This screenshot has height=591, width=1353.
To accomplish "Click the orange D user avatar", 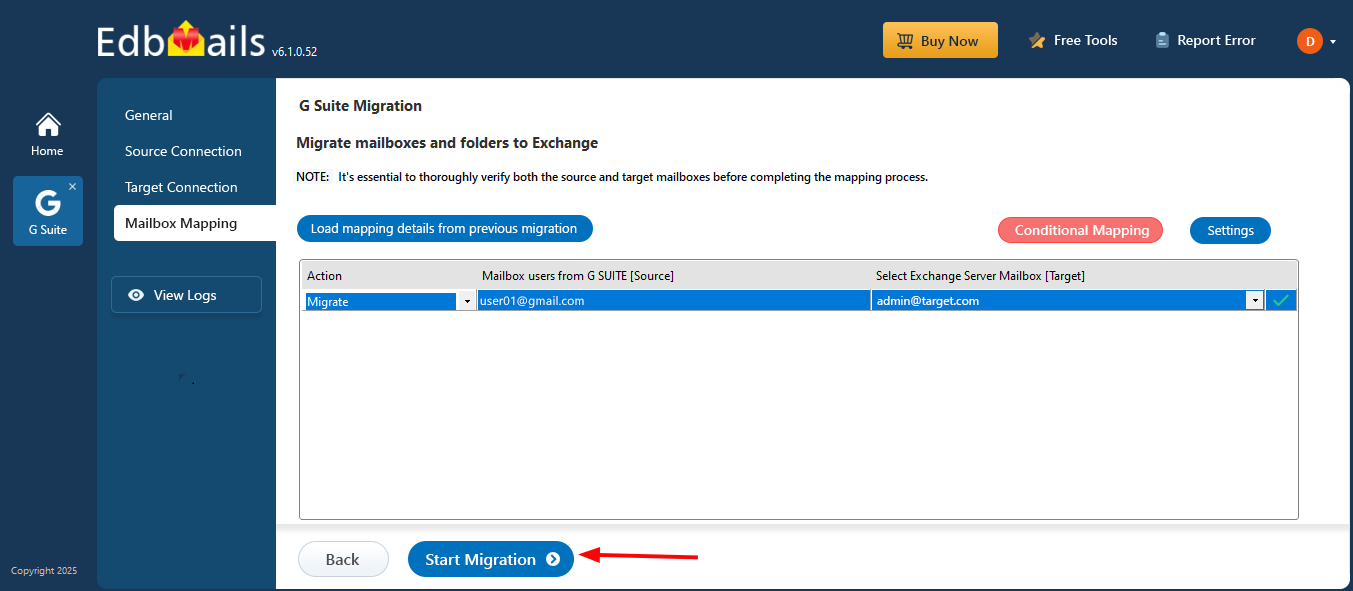I will (x=1309, y=41).
